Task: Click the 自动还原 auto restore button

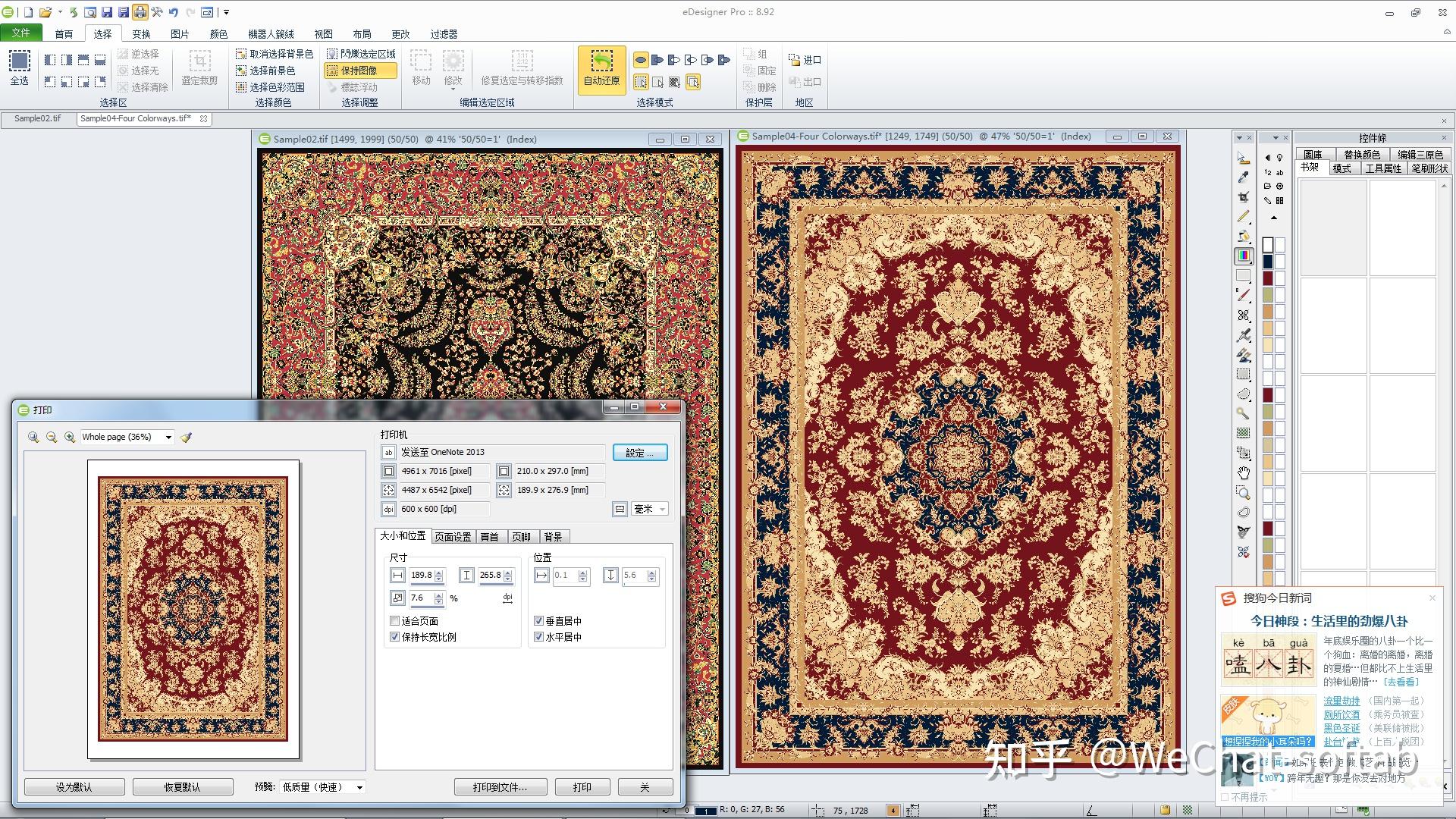Action: click(x=601, y=69)
